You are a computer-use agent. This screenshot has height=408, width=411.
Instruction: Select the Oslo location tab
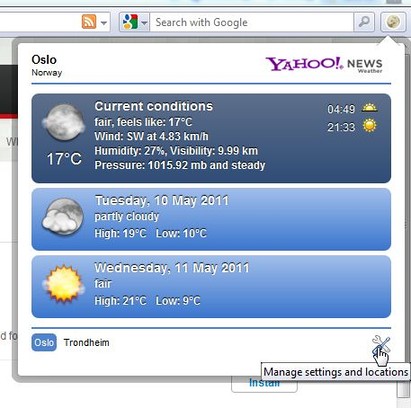(44, 343)
